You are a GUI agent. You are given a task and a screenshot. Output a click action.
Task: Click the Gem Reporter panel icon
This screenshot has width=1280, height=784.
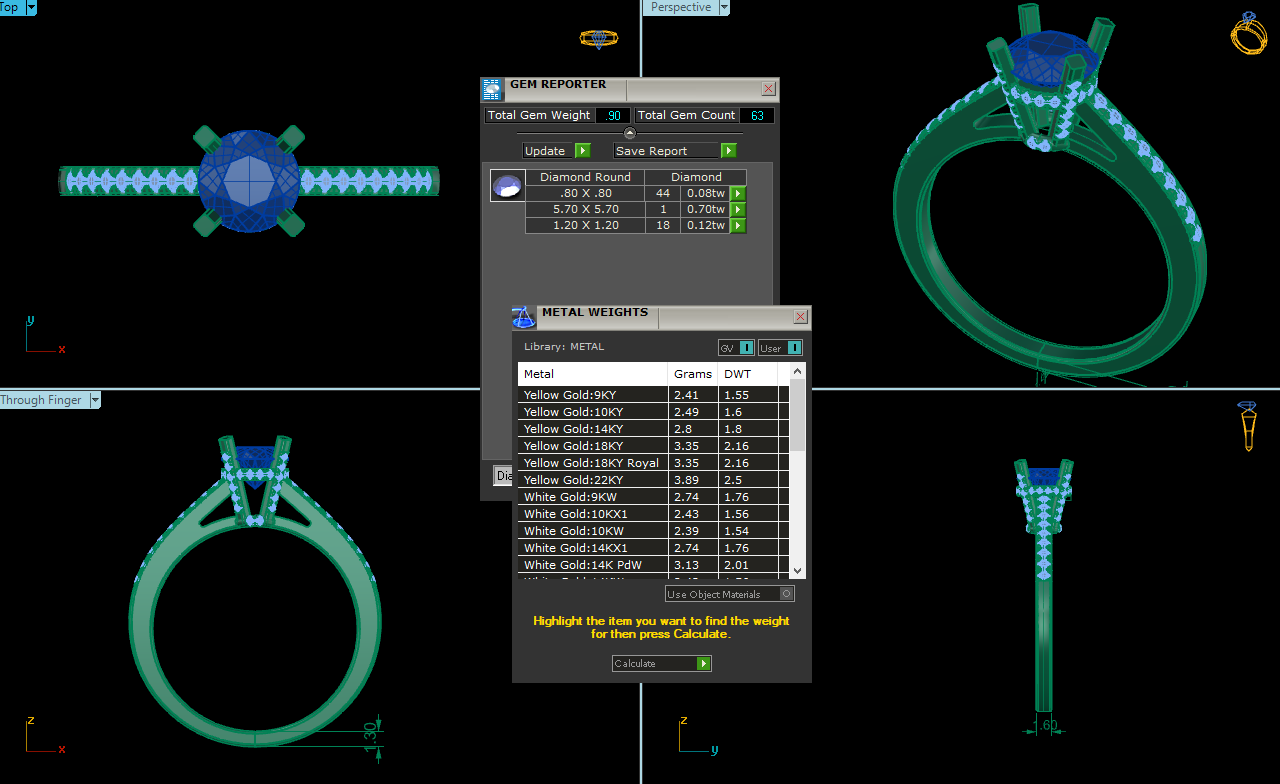(x=492, y=89)
